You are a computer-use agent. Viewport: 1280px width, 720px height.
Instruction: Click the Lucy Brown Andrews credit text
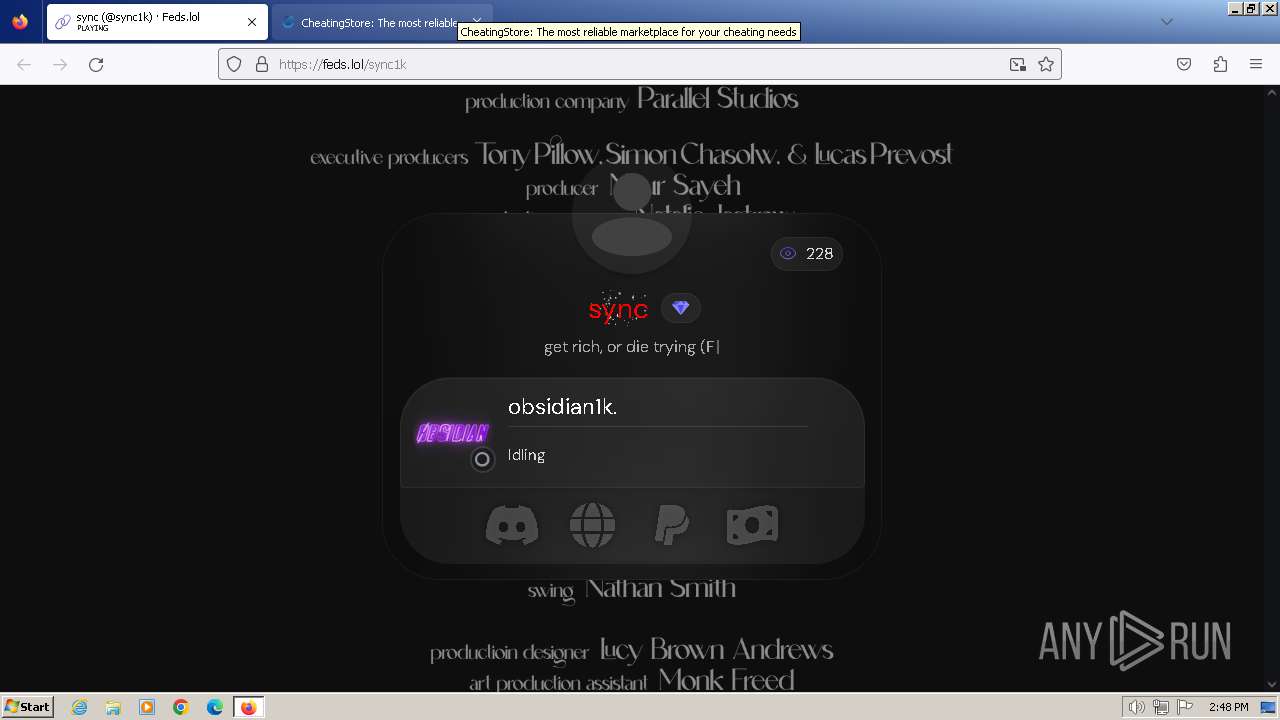[716, 651]
